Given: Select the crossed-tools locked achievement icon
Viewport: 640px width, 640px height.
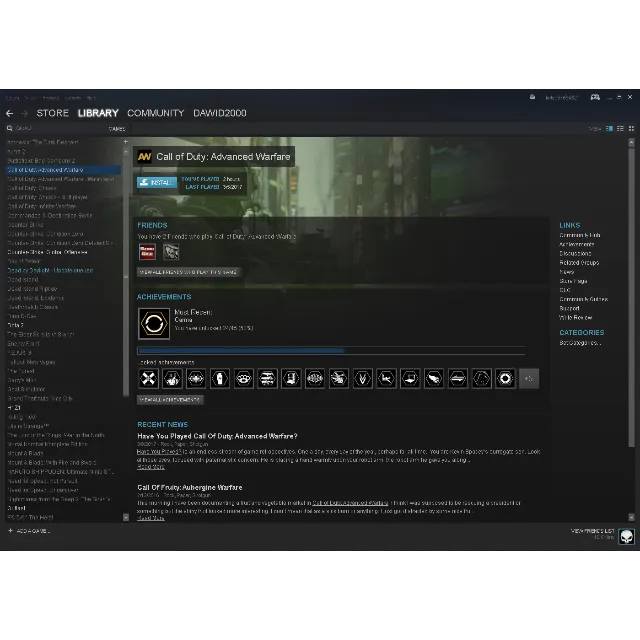Looking at the screenshot, I should pyautogui.click(x=148, y=378).
